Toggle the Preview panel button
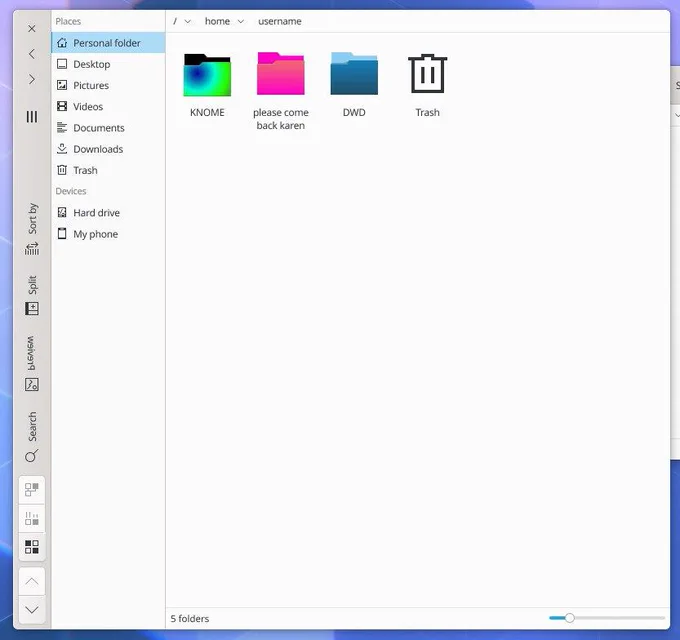680x640 pixels. pyautogui.click(x=32, y=363)
